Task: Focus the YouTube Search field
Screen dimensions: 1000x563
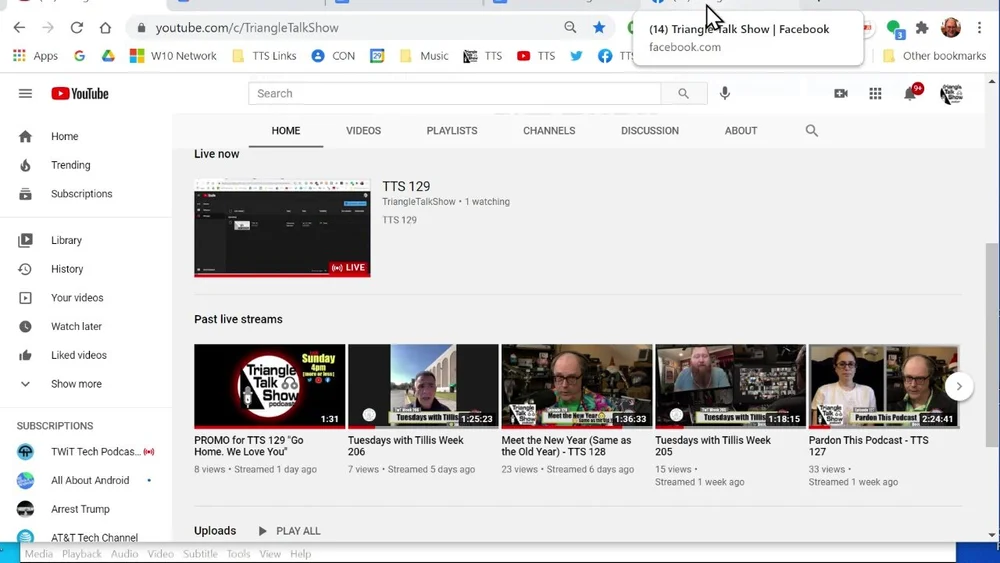Action: [455, 94]
